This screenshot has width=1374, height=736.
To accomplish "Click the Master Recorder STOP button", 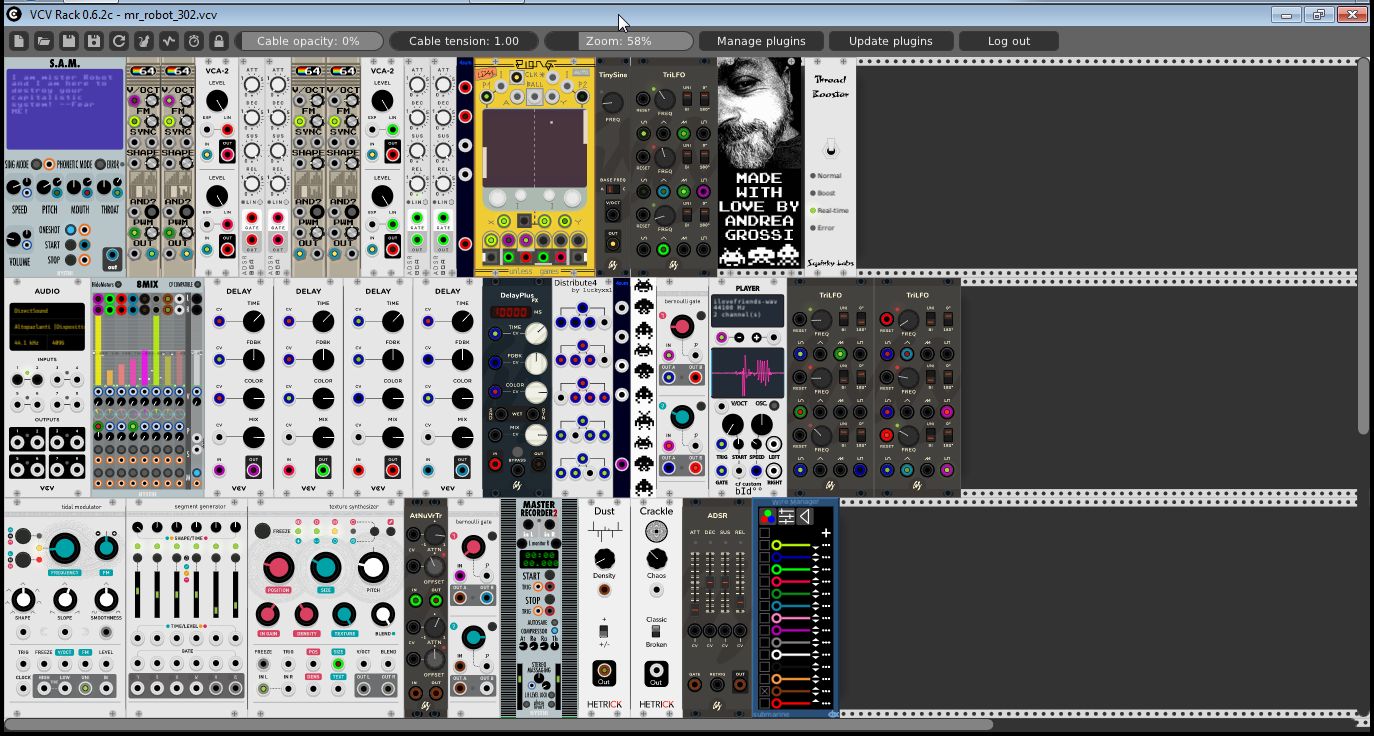I will click(550, 600).
